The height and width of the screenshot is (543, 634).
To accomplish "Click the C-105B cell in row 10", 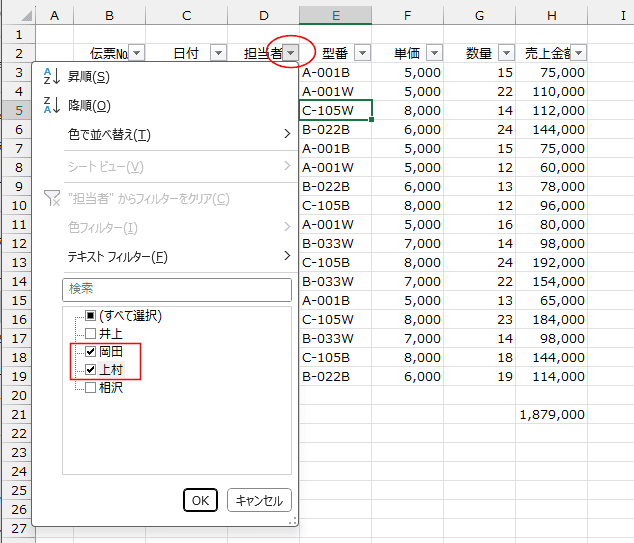I will 335,205.
